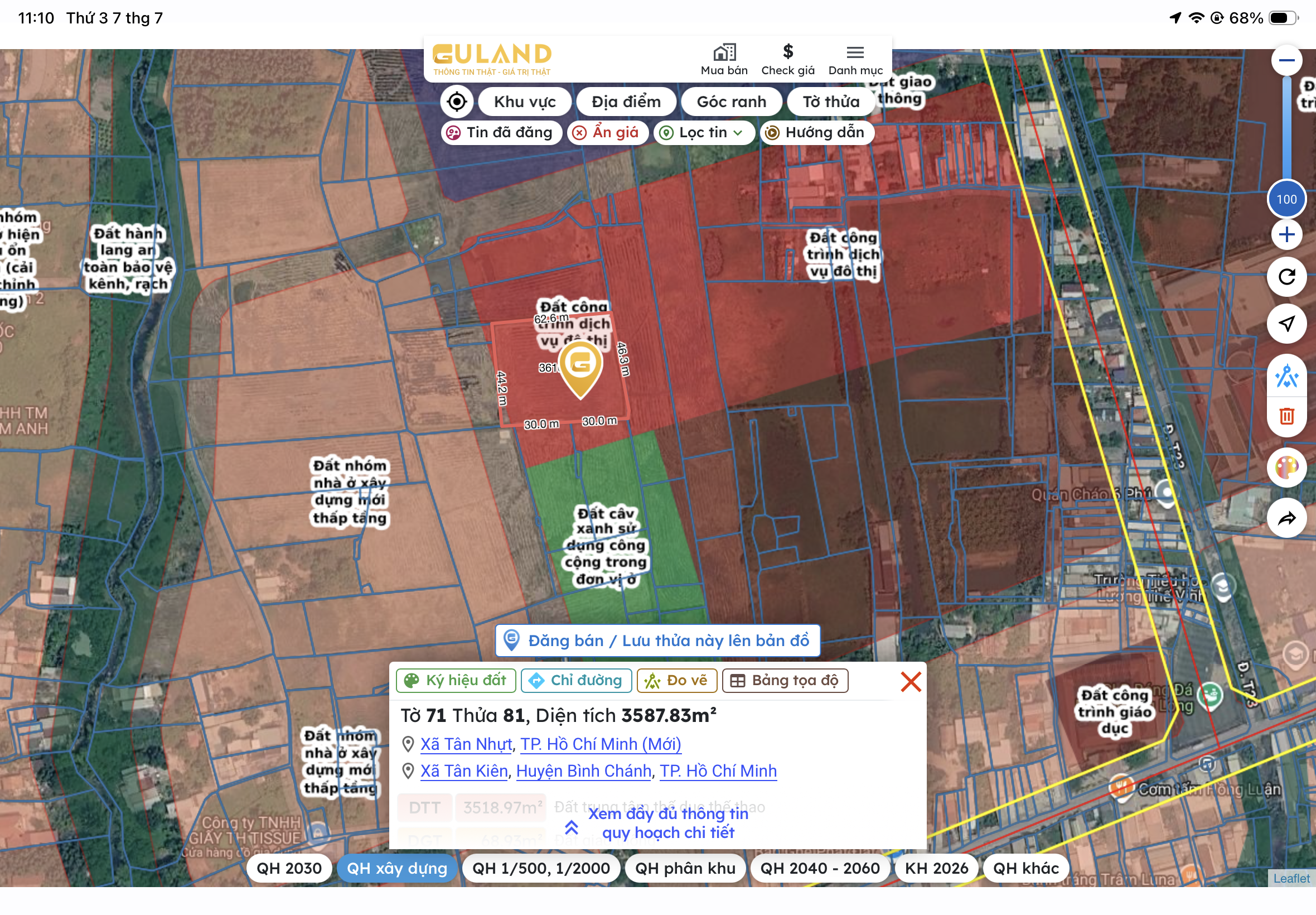Click the Quán Cháo 6 Phú map pin
Image resolution: width=1316 pixels, height=915 pixels.
click(x=1166, y=493)
